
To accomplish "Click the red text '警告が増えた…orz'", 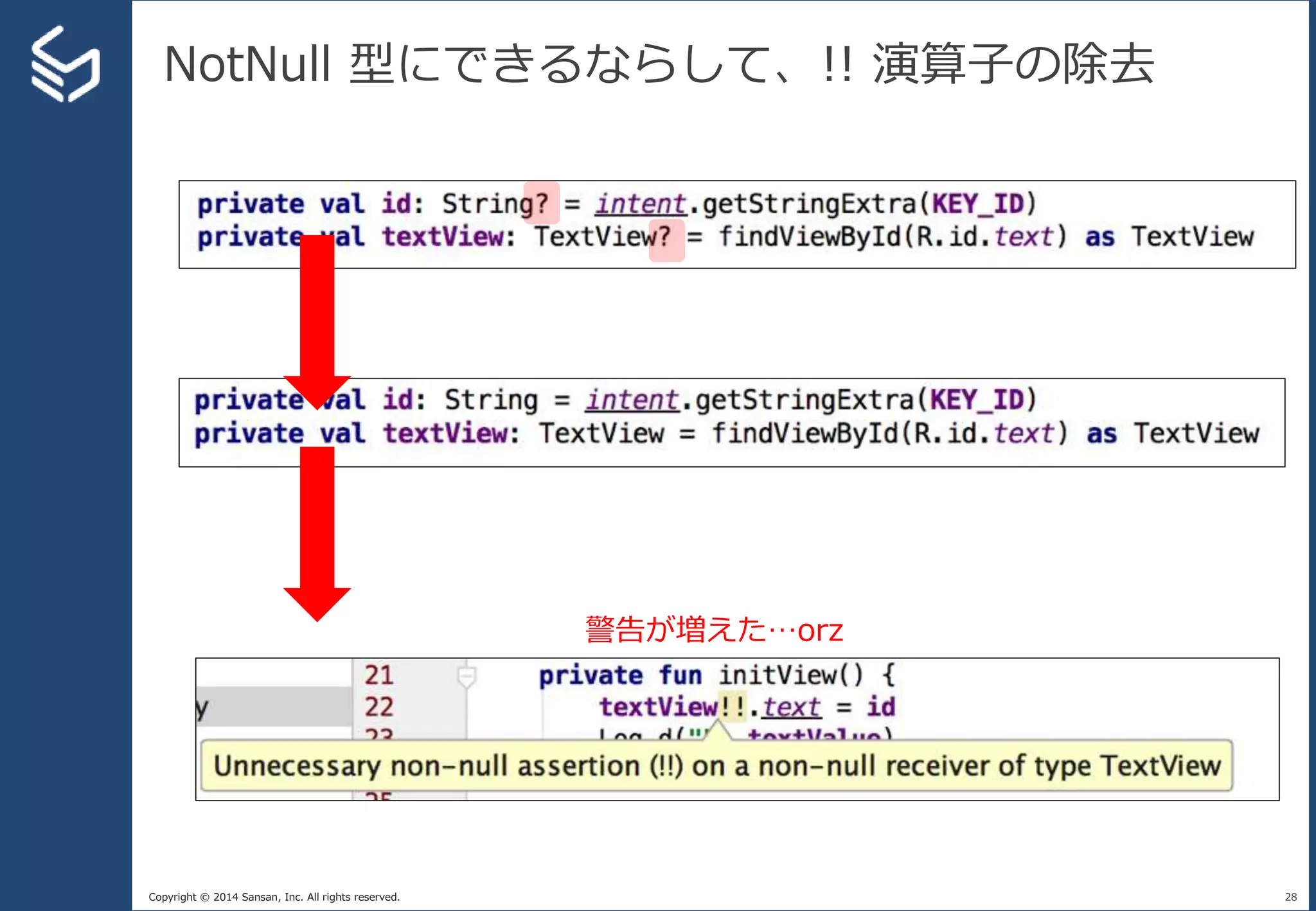I will click(714, 629).
